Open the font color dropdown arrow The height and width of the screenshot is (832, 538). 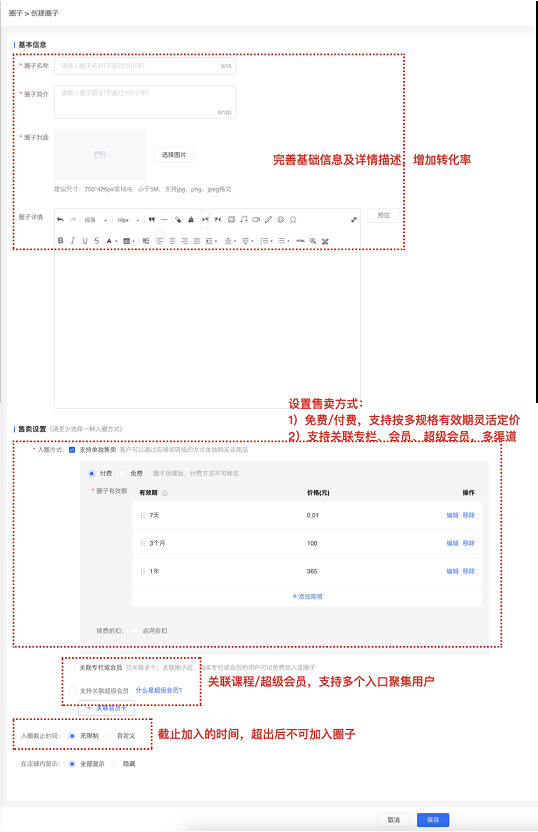(116, 241)
